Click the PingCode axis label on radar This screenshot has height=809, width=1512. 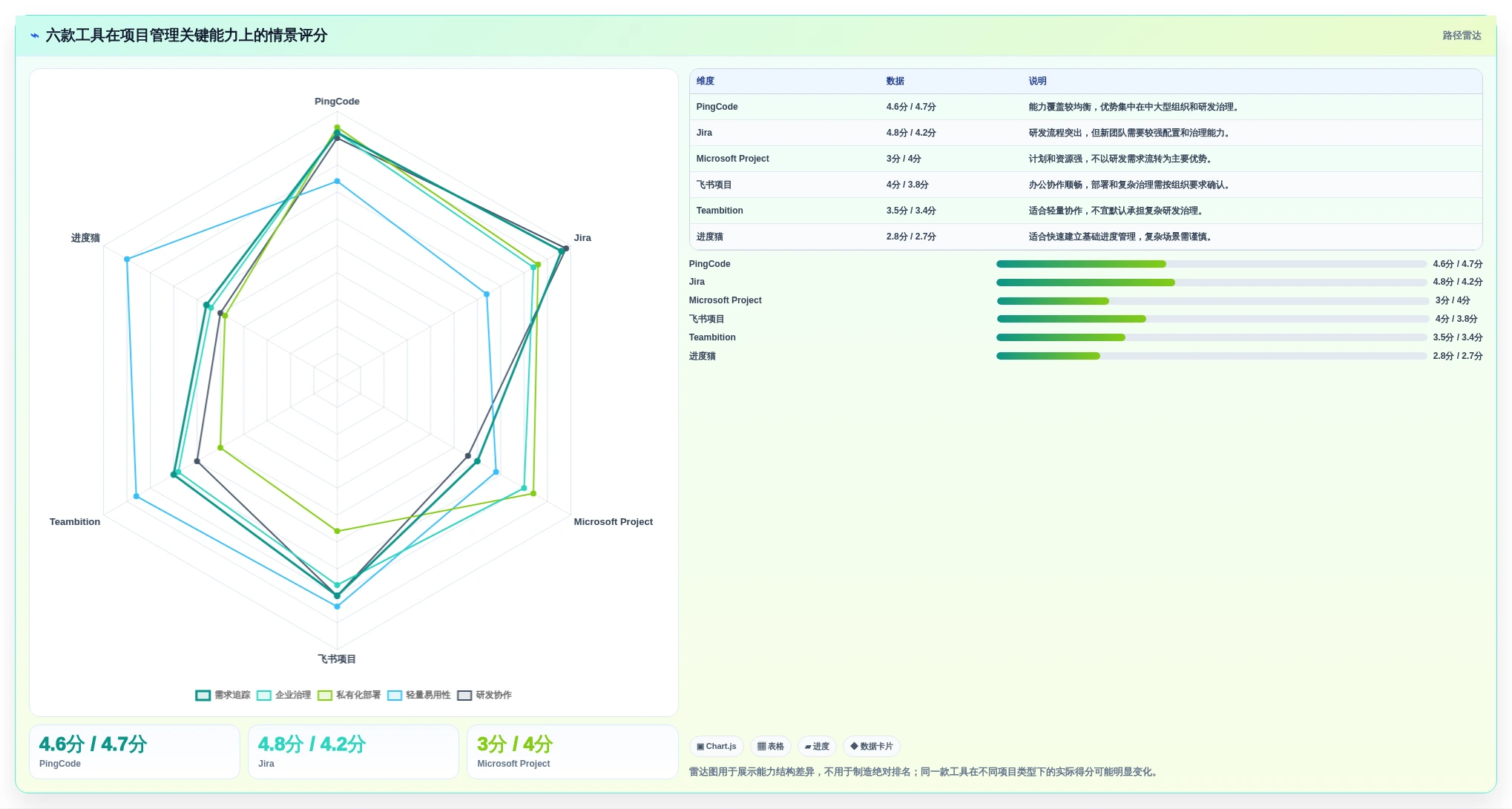coord(337,102)
